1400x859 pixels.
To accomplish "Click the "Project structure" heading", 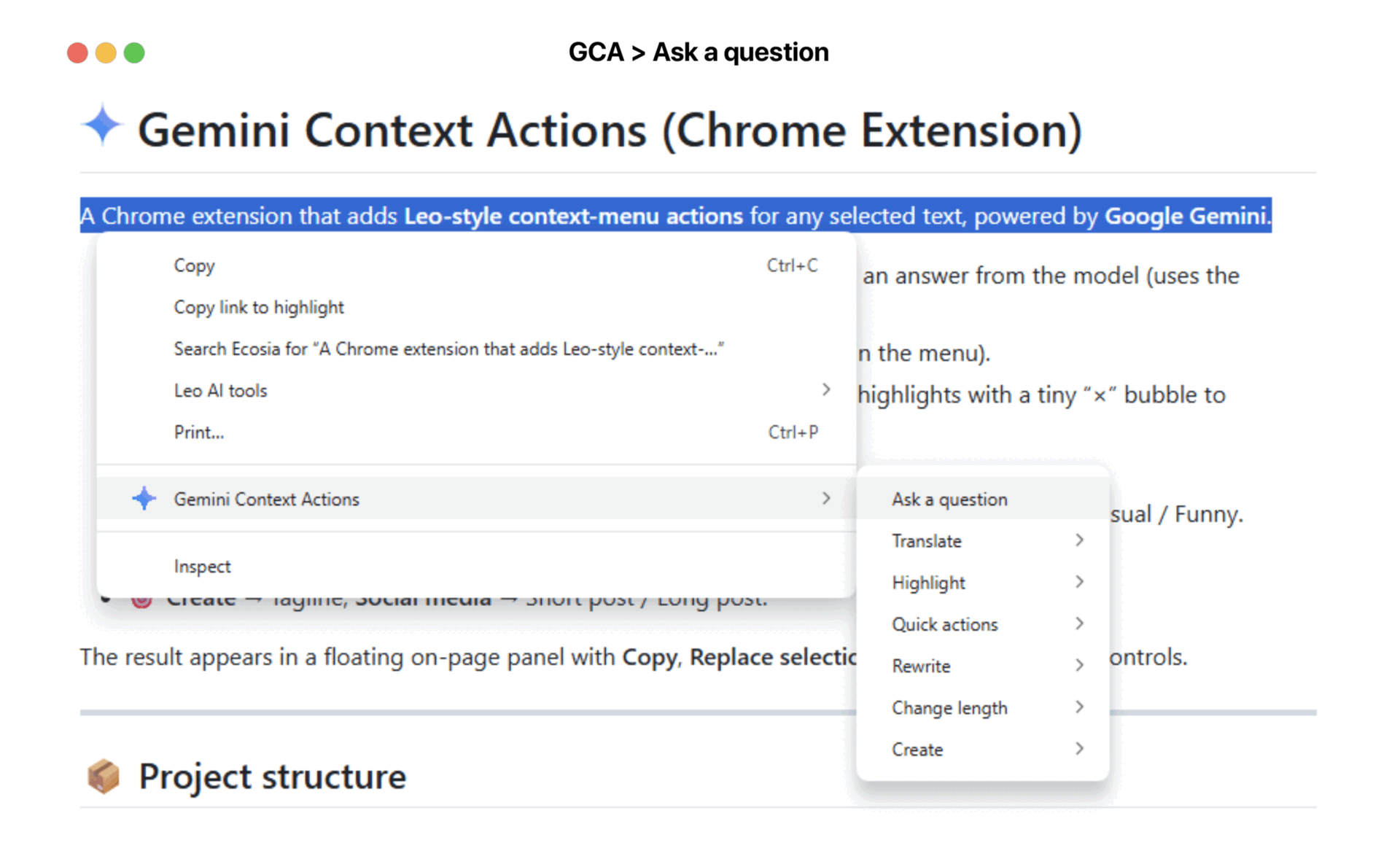I will pyautogui.click(x=272, y=777).
